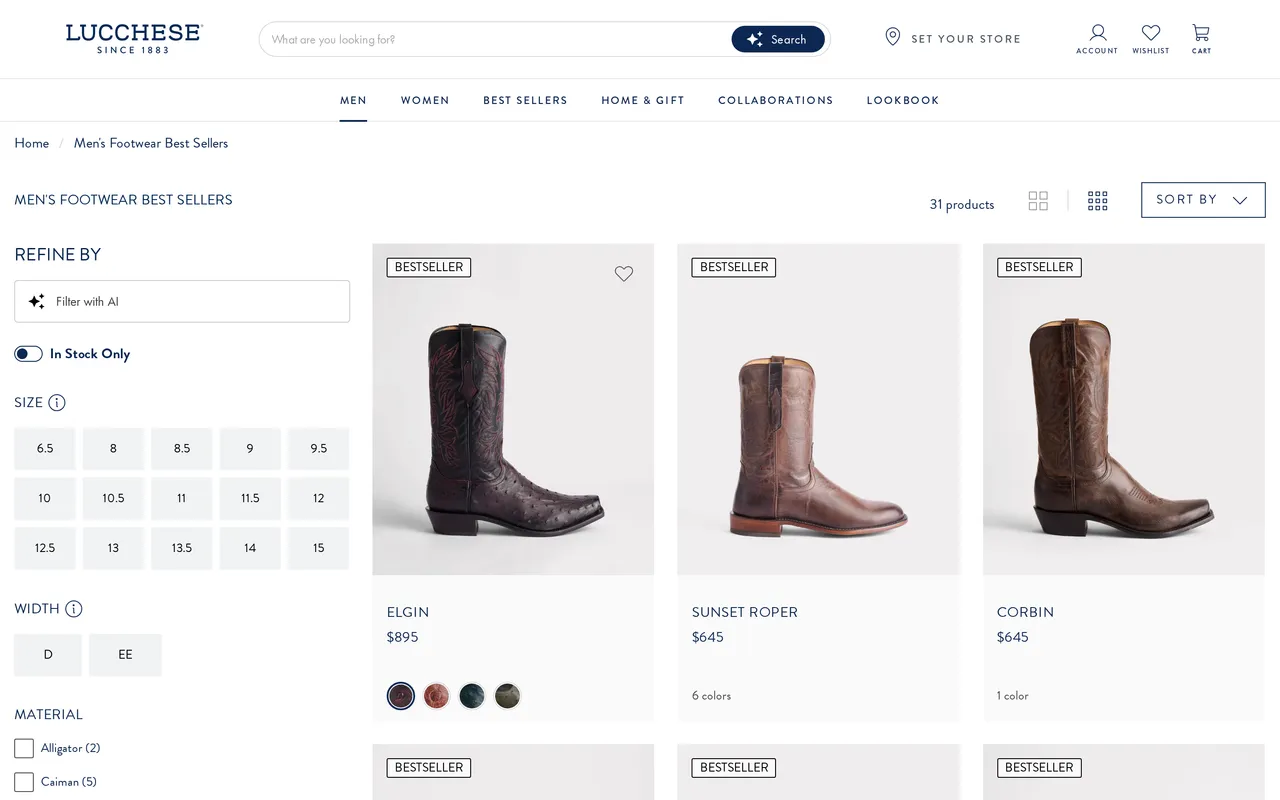Open the Elgin product title
1280x800 pixels.
(408, 612)
